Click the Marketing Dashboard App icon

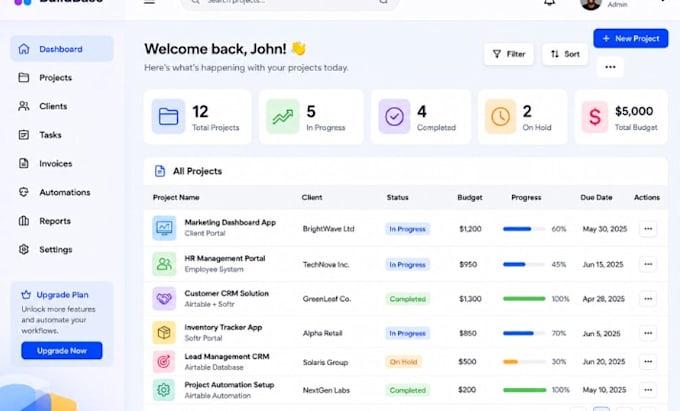coord(164,228)
